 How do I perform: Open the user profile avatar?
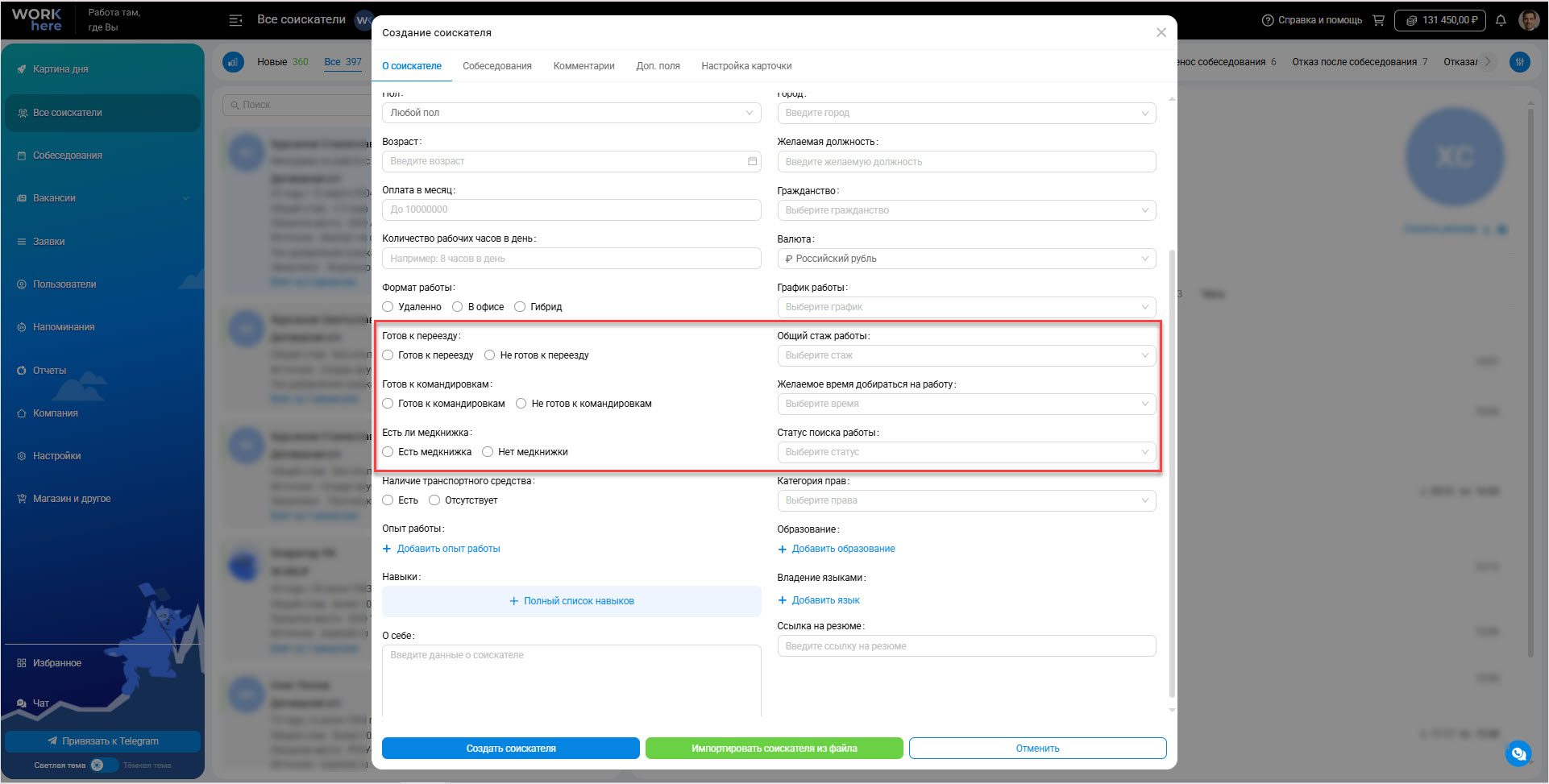1529,20
